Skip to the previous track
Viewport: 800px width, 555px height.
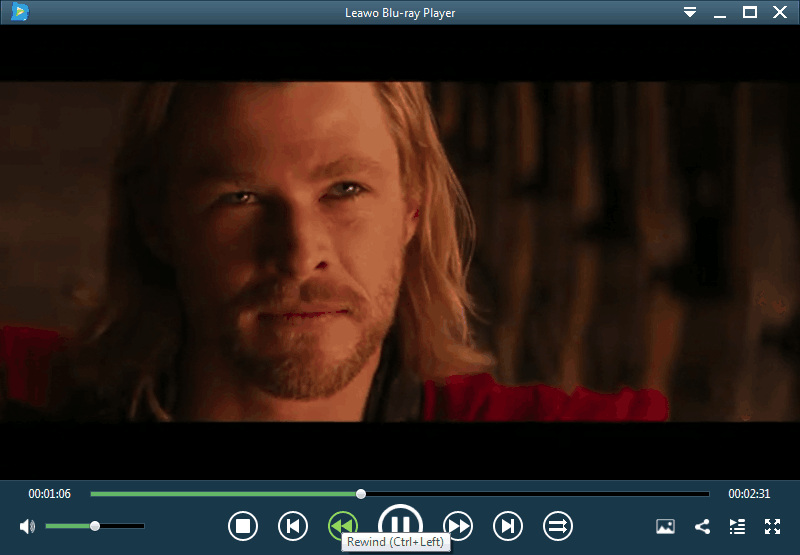[292, 525]
